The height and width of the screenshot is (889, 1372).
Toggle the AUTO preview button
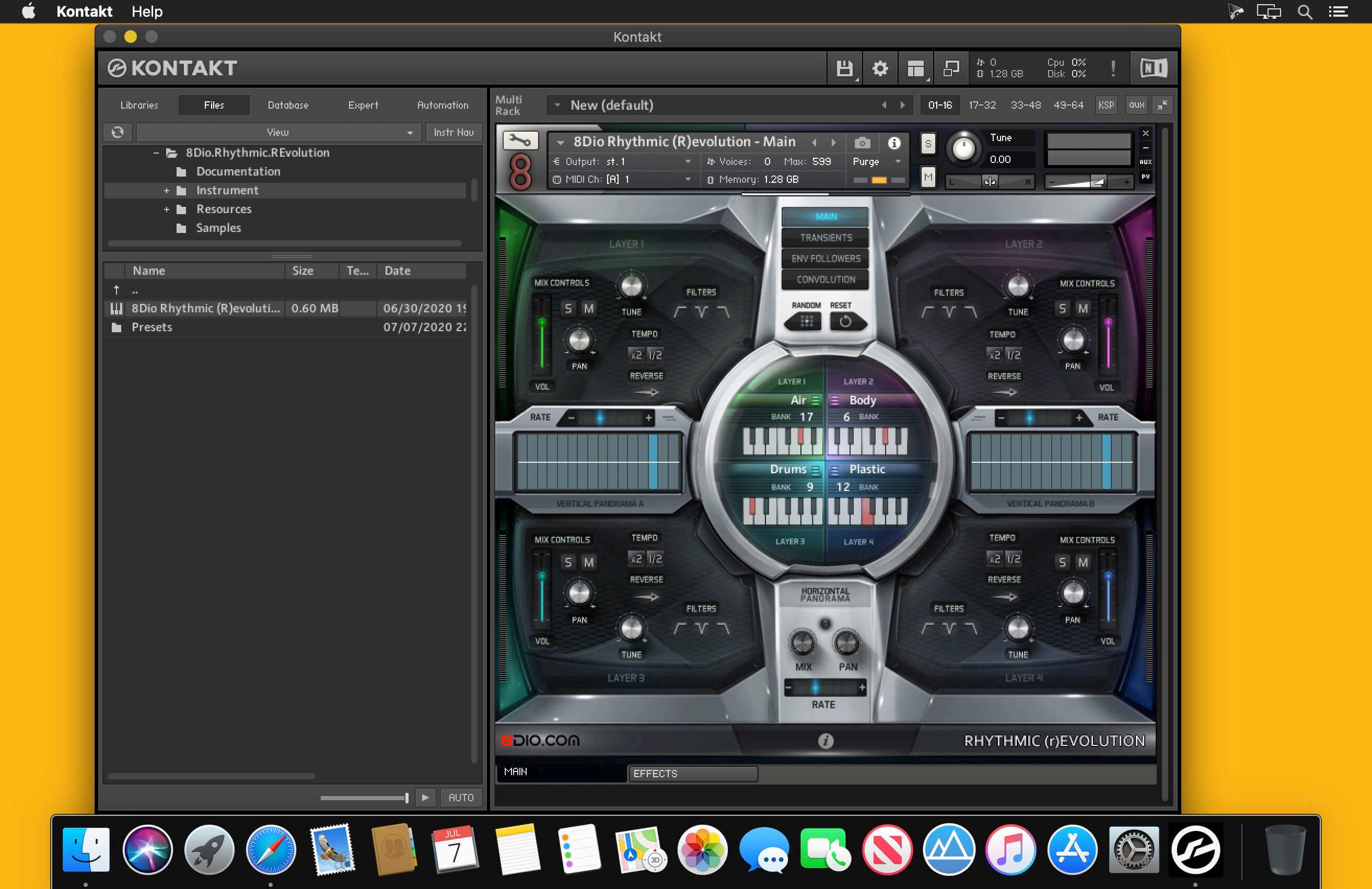[461, 798]
